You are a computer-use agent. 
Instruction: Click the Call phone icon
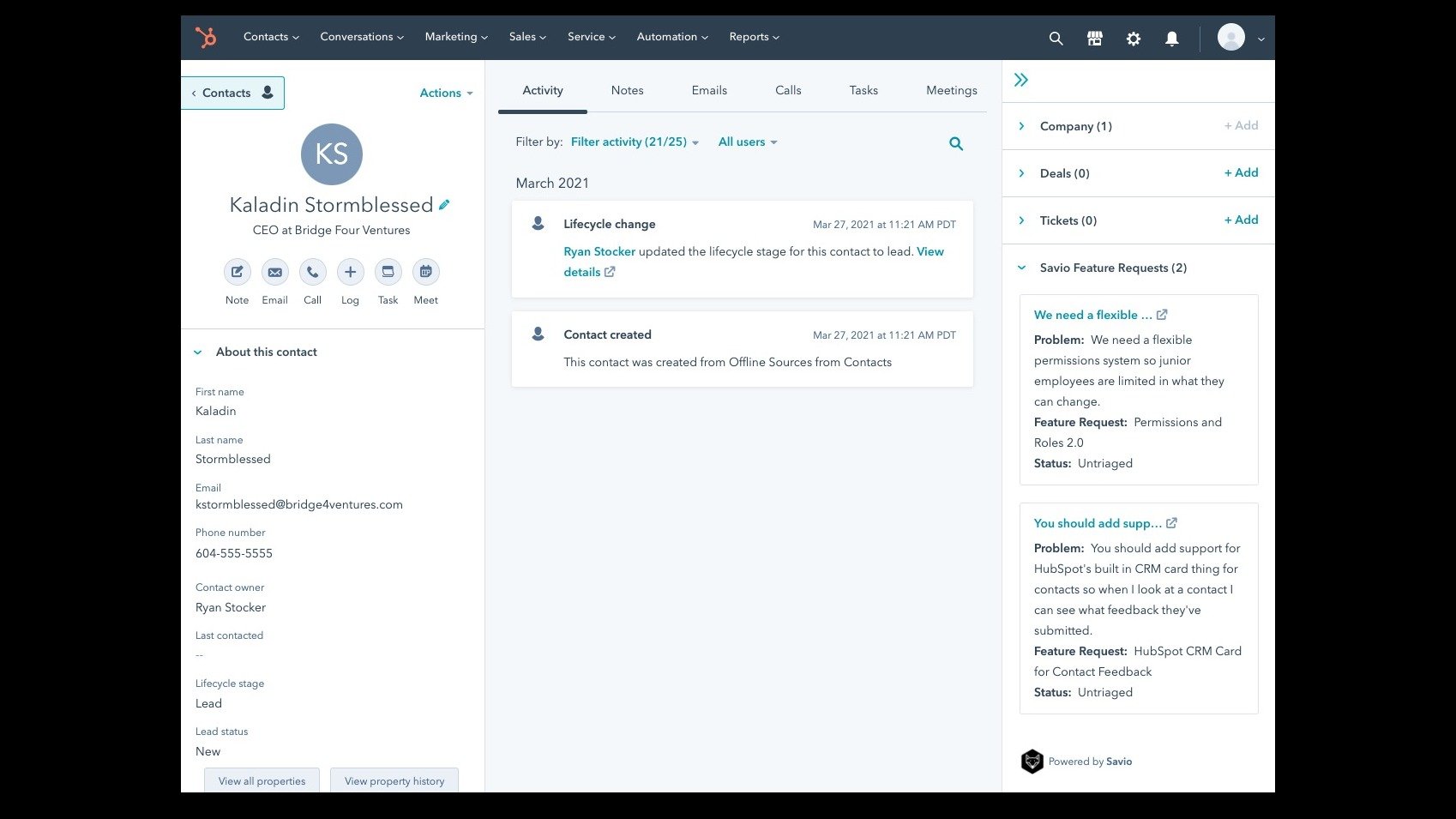point(312,272)
